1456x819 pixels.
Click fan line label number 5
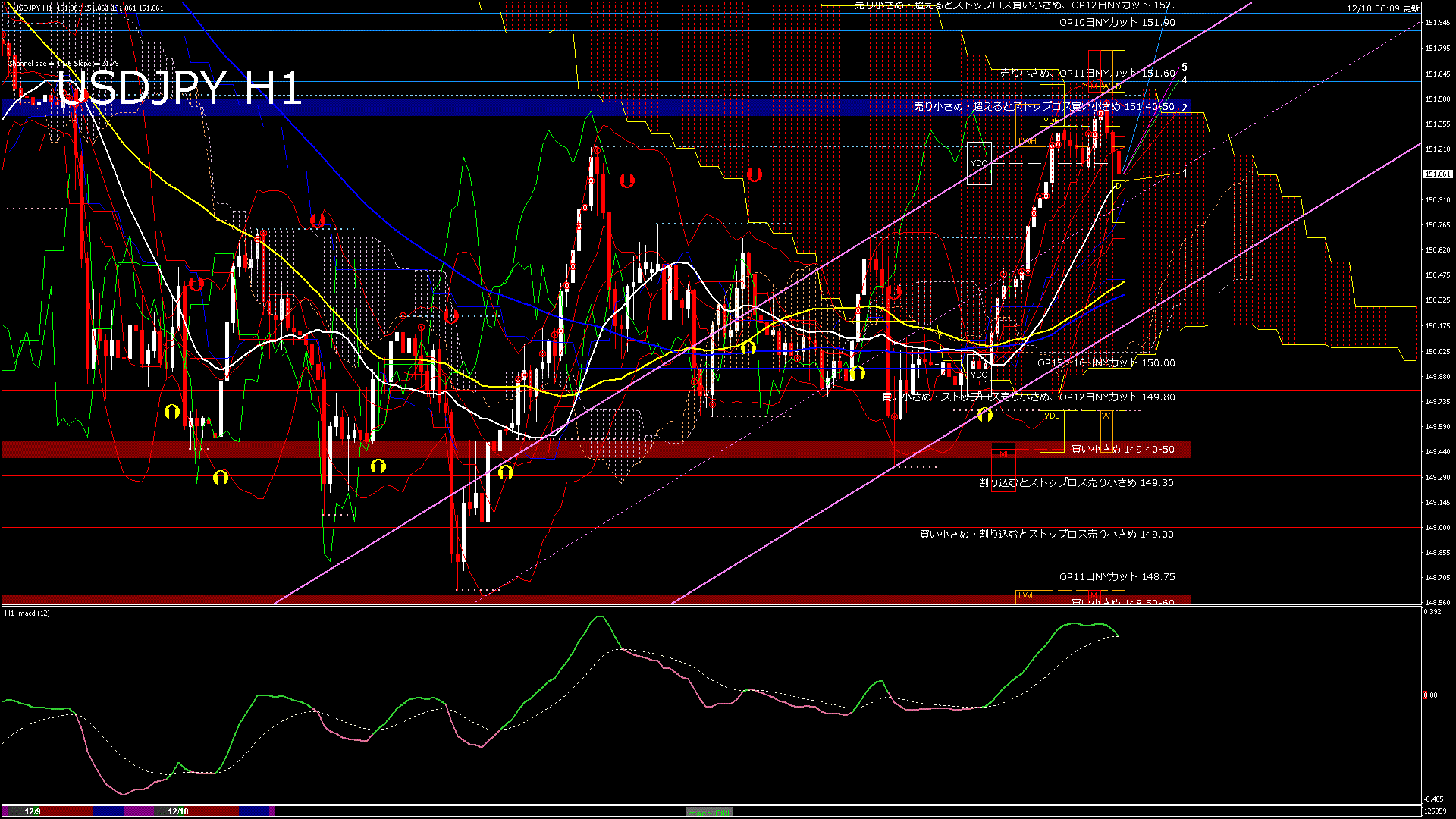point(1185,67)
